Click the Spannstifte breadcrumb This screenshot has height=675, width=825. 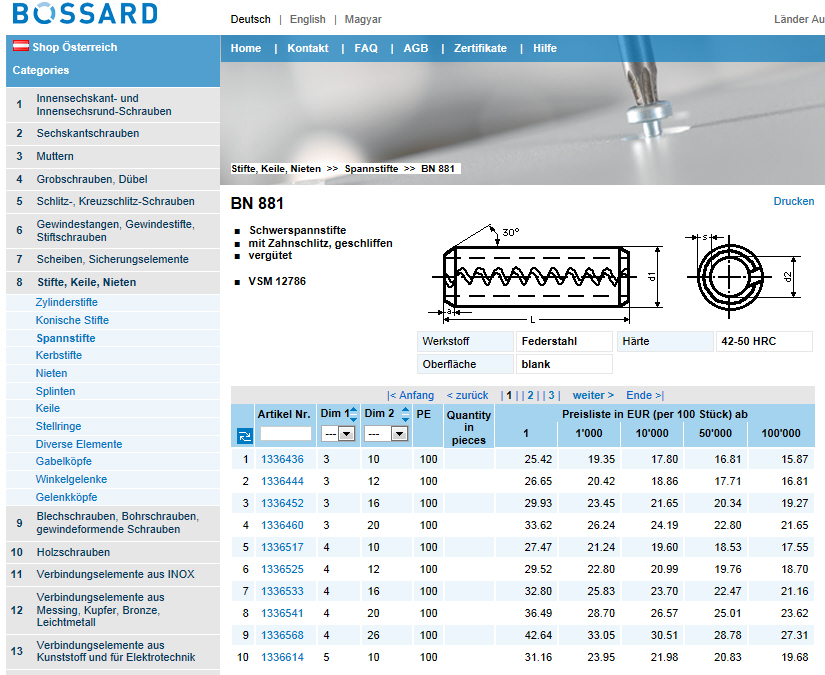tap(371, 169)
